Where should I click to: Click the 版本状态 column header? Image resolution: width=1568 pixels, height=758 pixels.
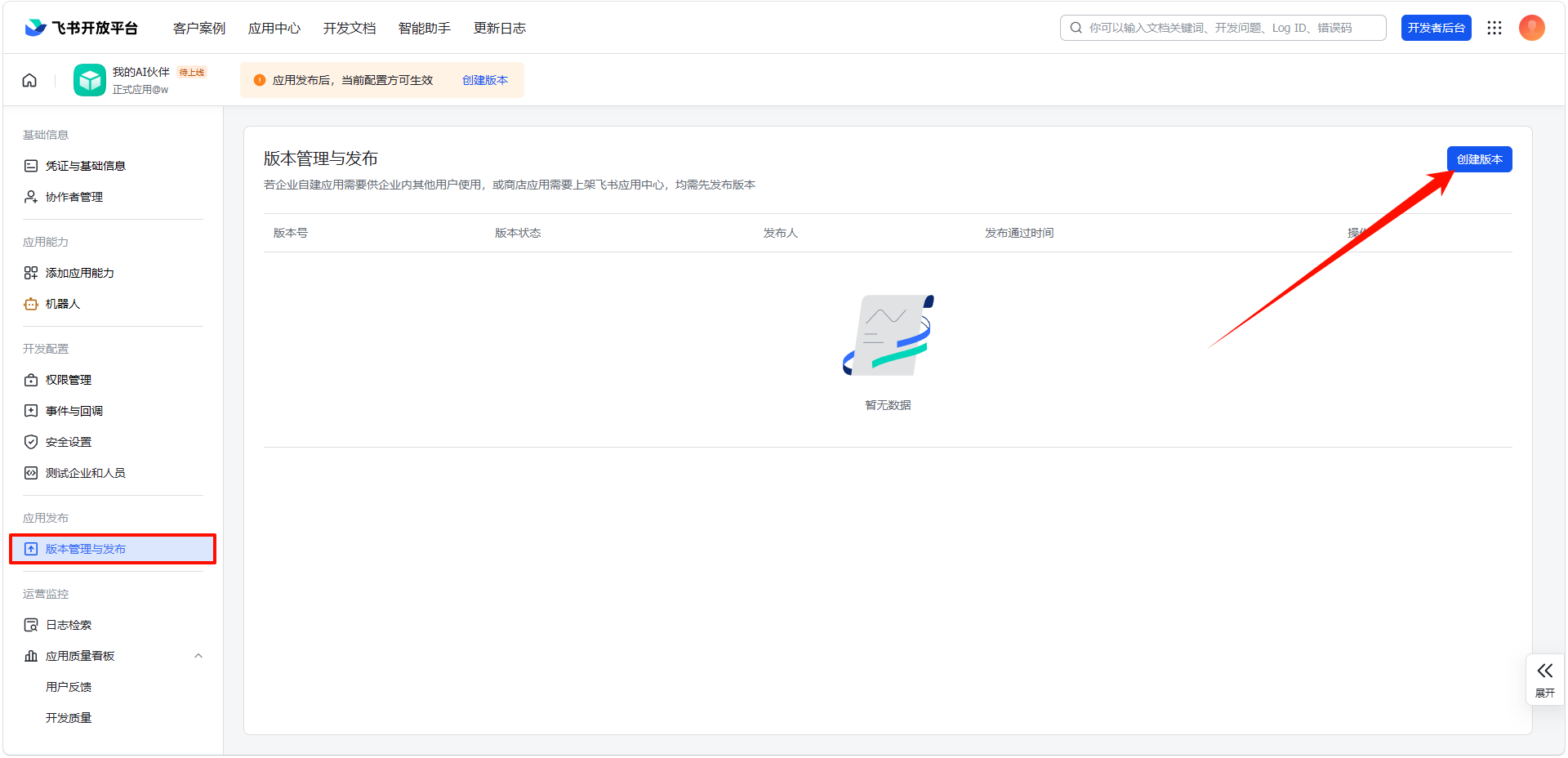(518, 233)
